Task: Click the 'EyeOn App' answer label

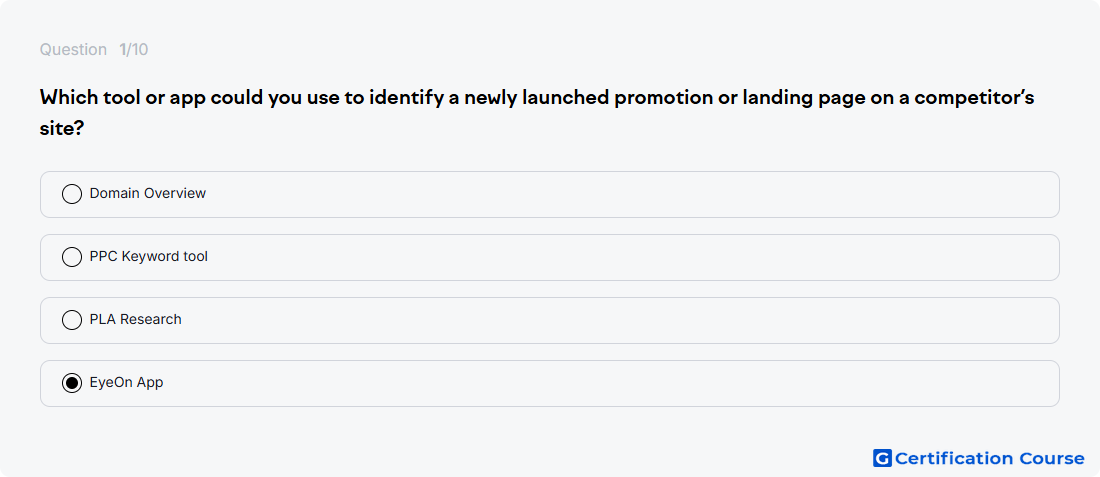Action: pos(126,382)
